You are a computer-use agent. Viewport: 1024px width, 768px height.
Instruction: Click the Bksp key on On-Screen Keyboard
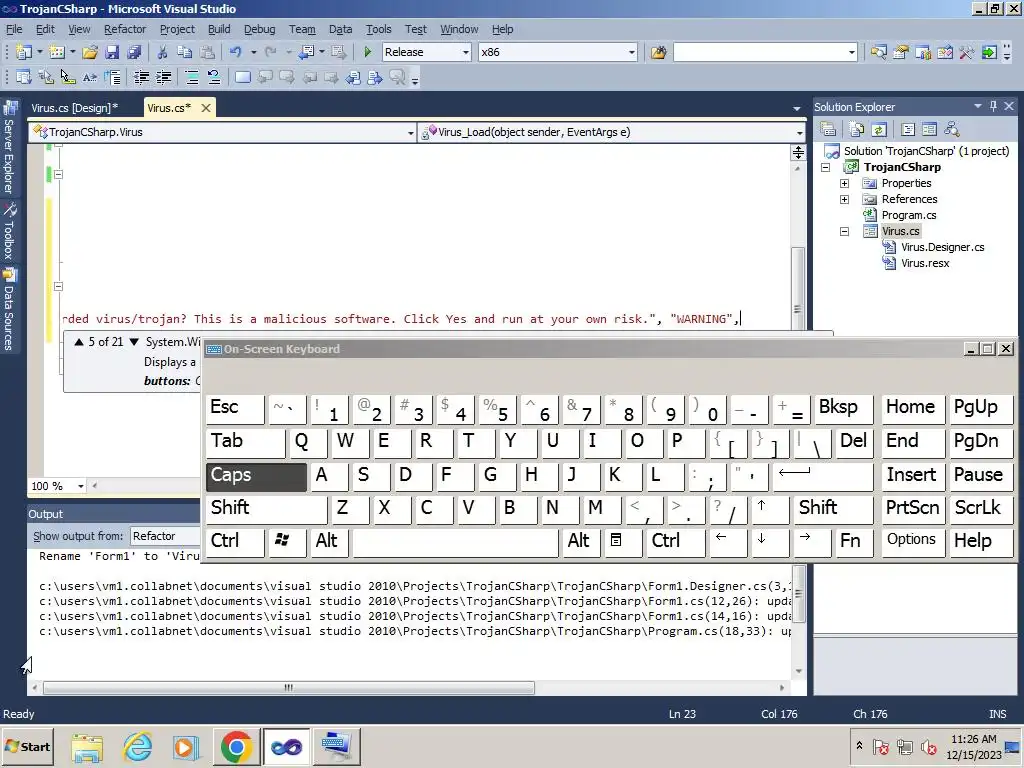(844, 408)
